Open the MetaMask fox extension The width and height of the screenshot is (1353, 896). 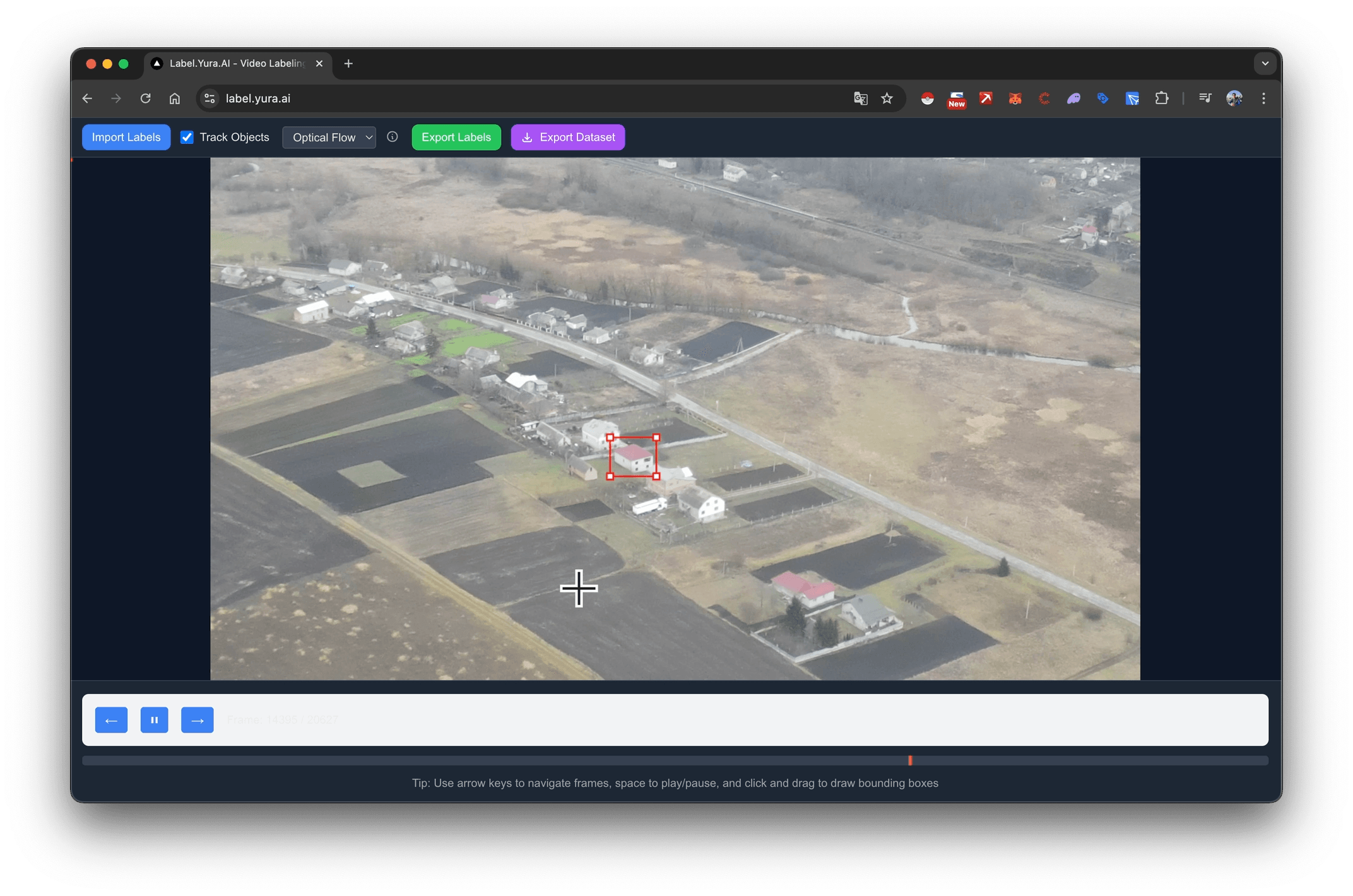pos(1015,98)
